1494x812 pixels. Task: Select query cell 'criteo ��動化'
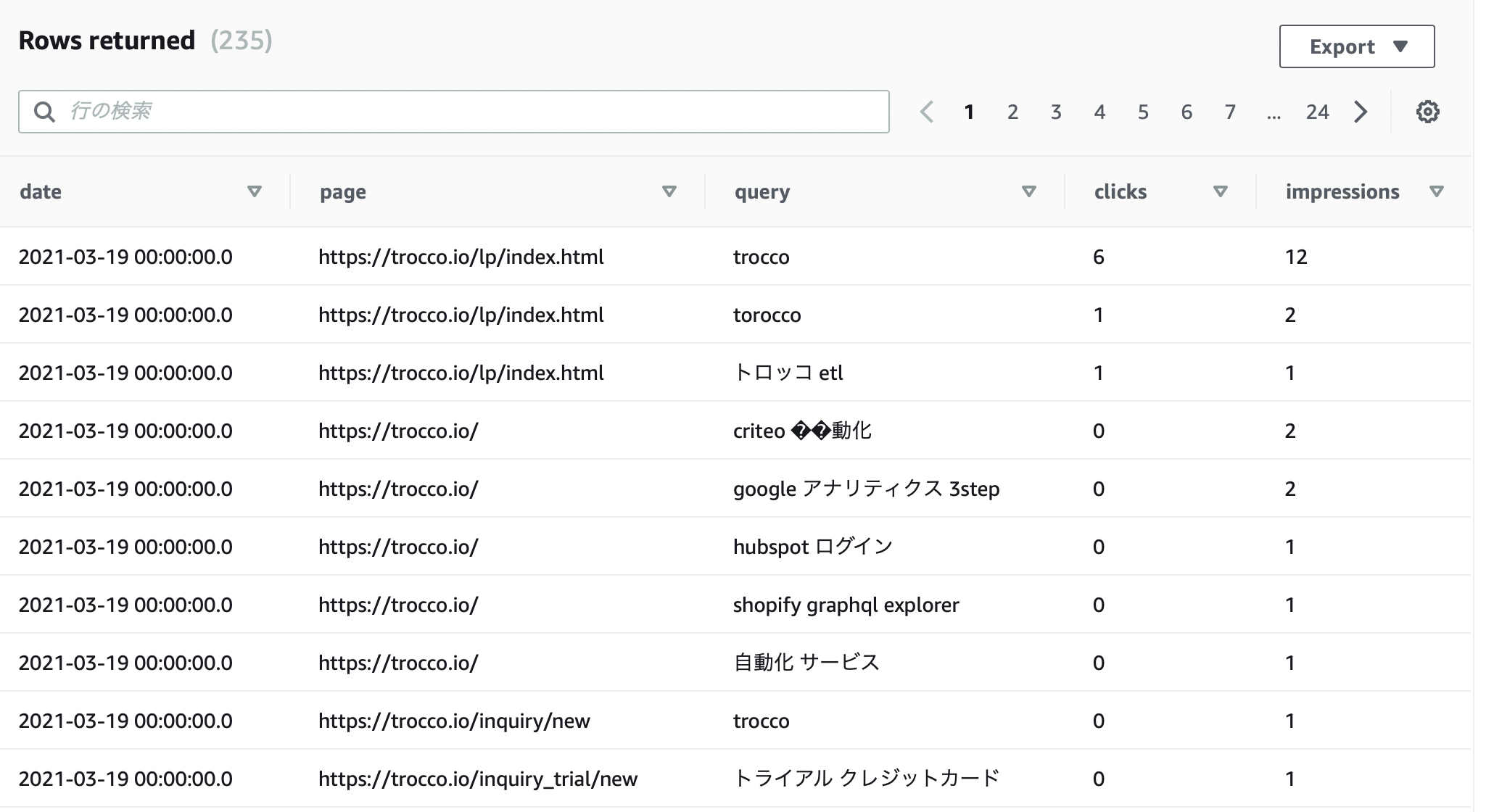(x=802, y=431)
